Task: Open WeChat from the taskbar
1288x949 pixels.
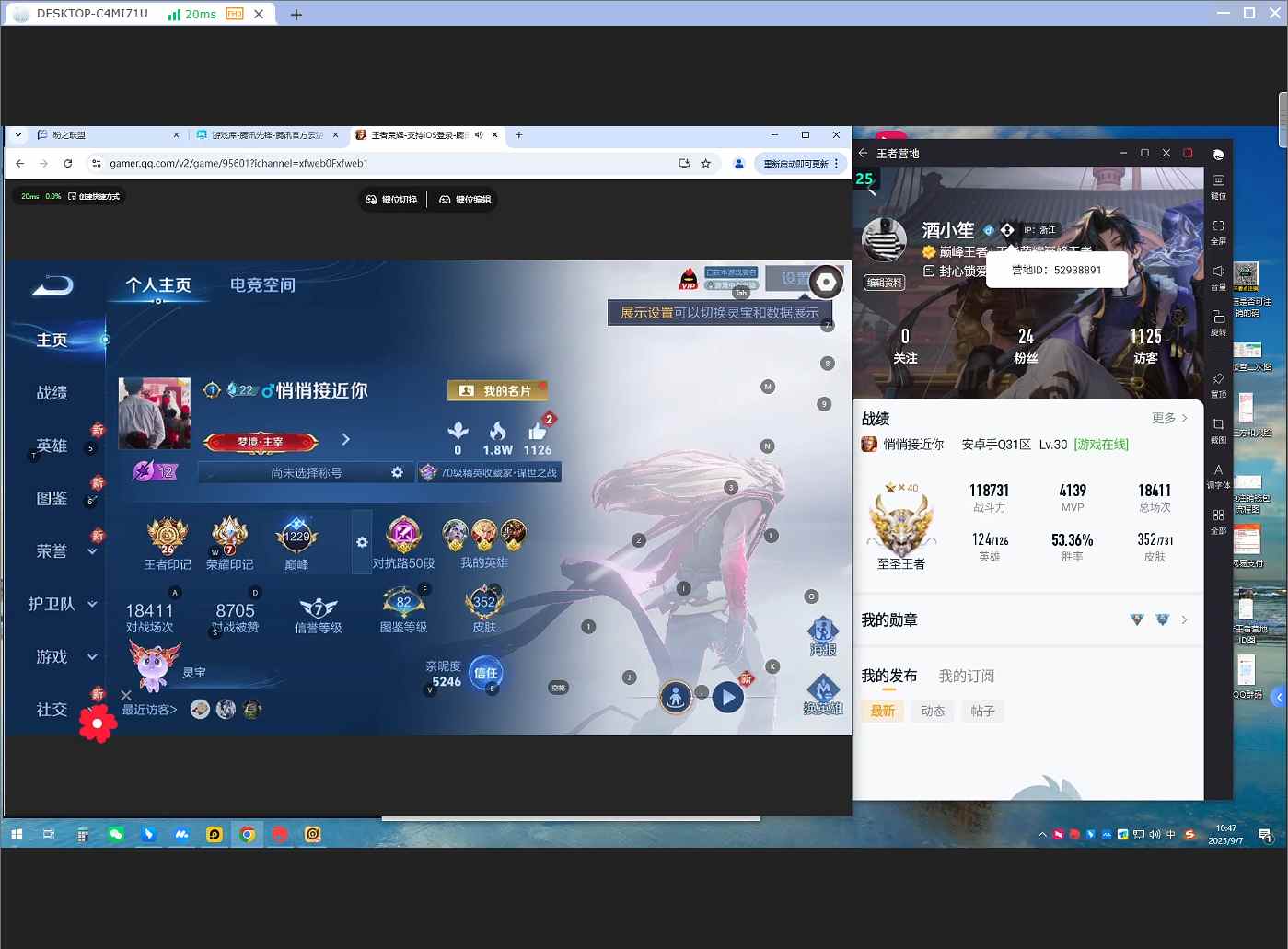Action: pyautogui.click(x=116, y=835)
